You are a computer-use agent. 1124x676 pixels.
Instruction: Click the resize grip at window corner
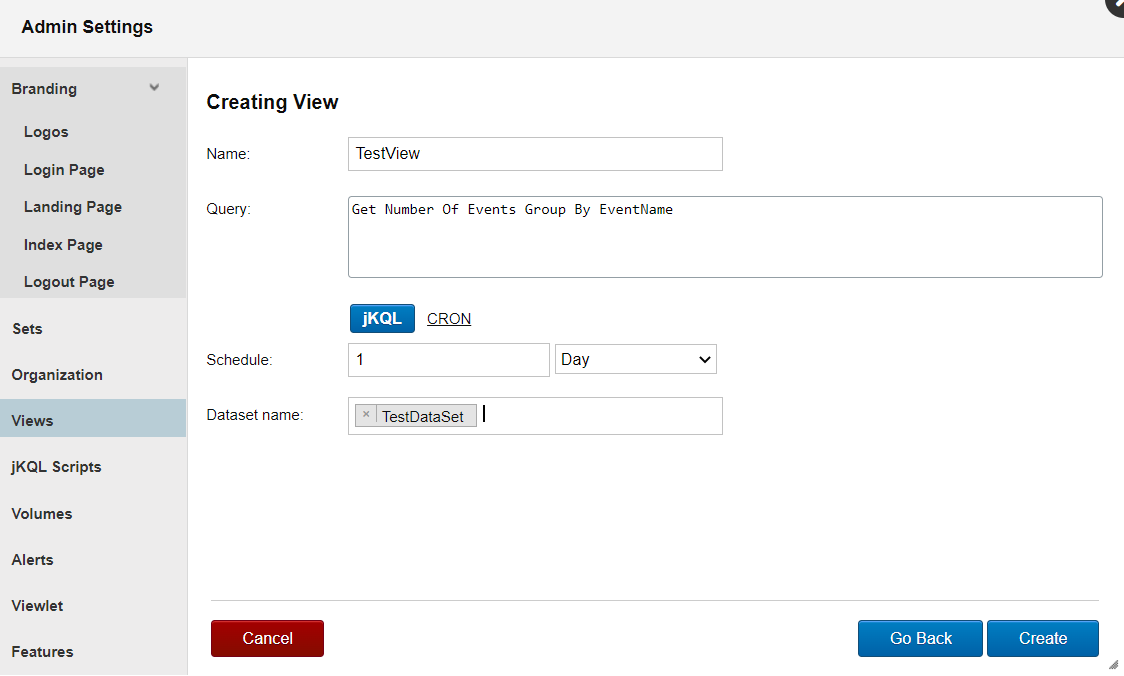[x=1113, y=665]
